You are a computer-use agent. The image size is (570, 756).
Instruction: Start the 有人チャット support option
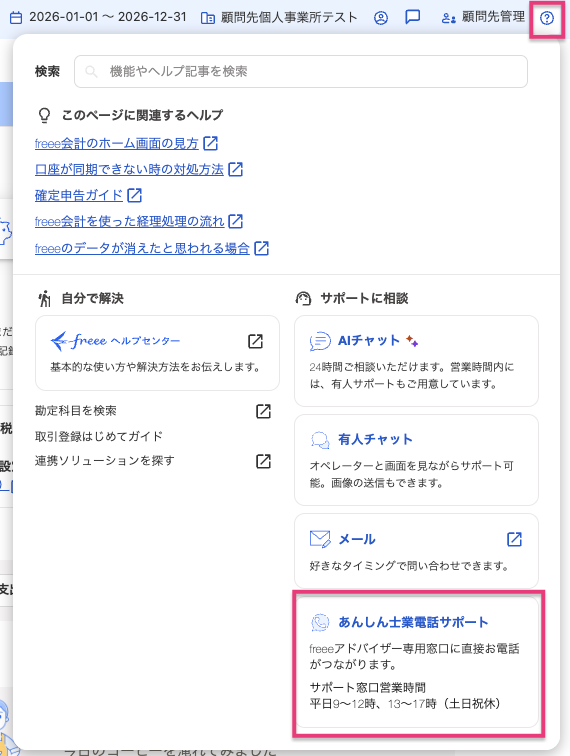(x=416, y=460)
